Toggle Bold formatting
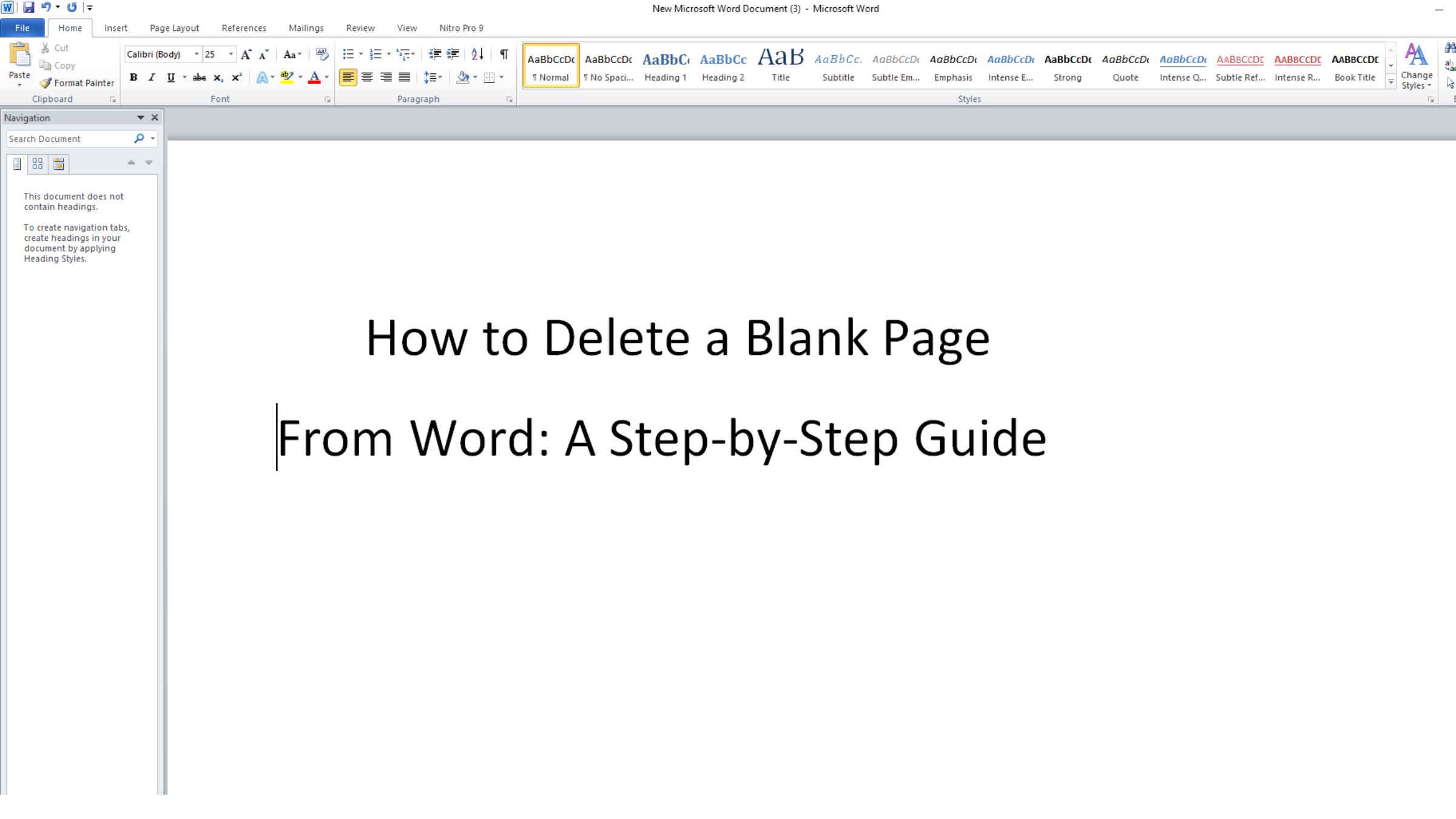 [133, 78]
